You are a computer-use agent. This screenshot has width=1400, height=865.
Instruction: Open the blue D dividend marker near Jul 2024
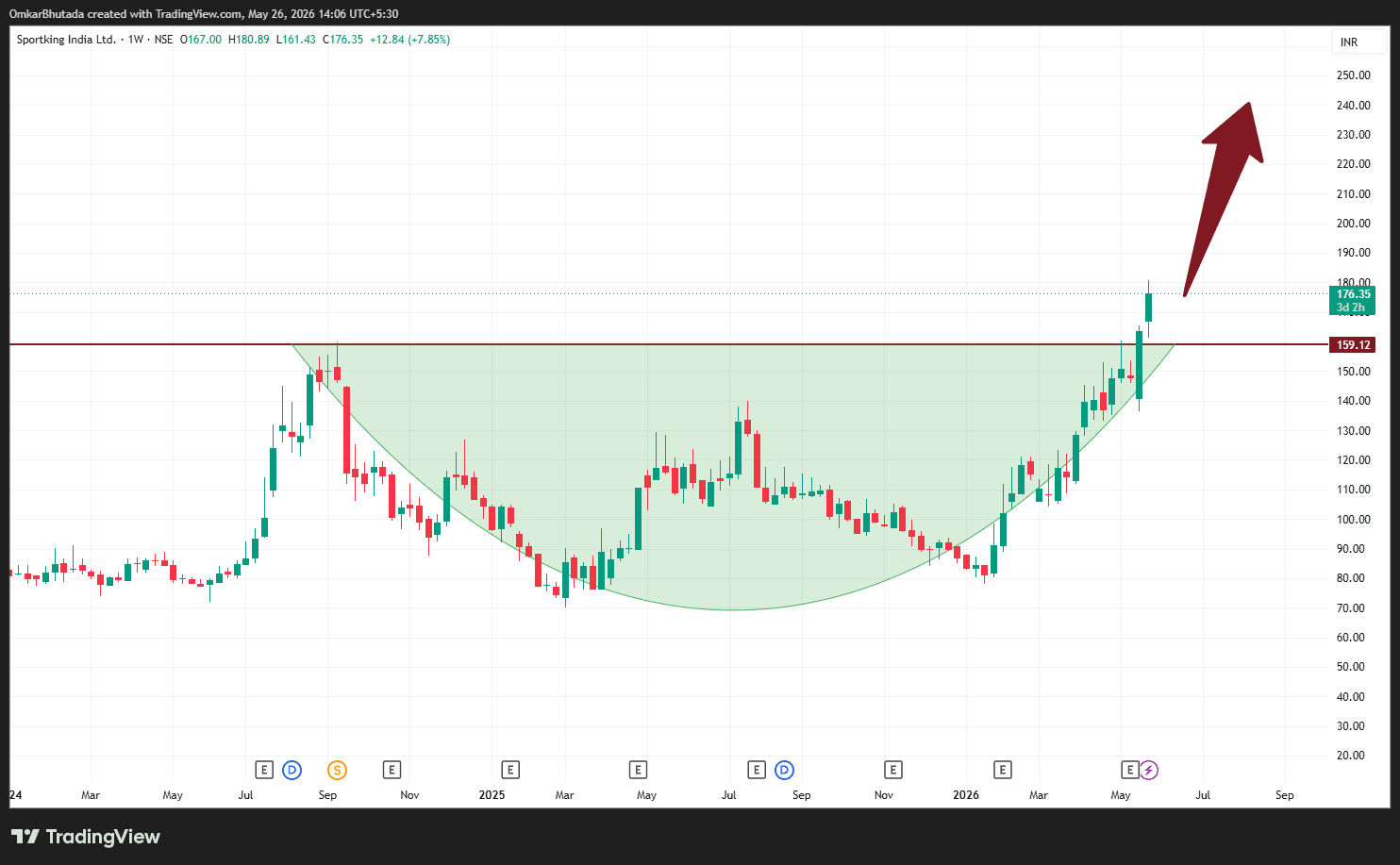(x=292, y=771)
